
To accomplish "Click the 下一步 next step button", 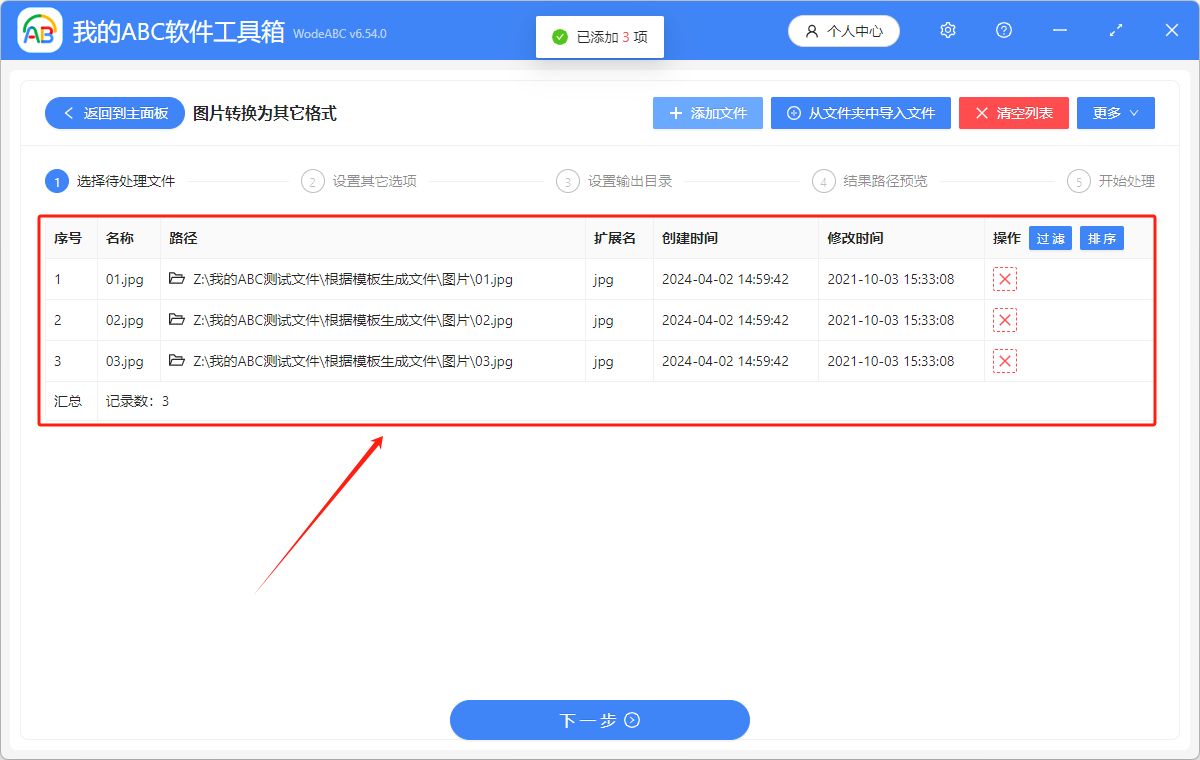I will [x=599, y=720].
